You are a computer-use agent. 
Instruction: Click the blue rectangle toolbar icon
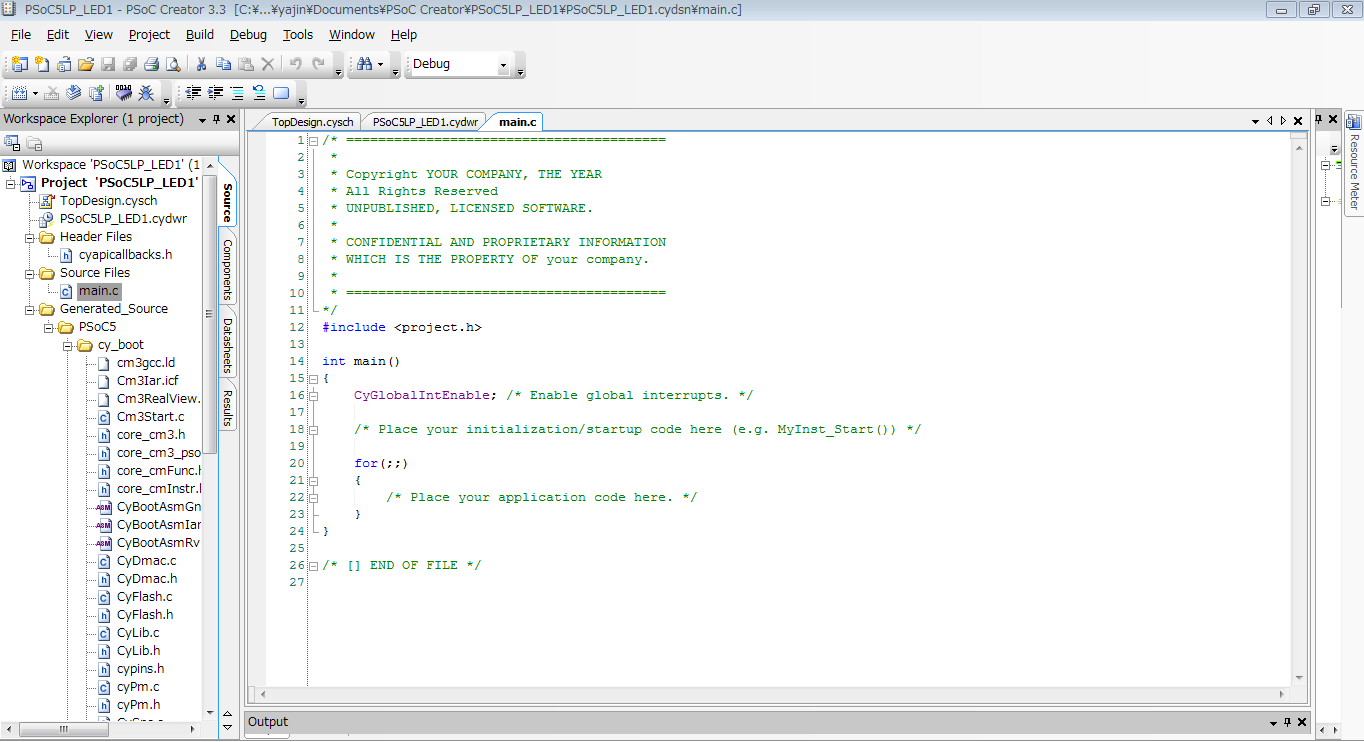(281, 93)
